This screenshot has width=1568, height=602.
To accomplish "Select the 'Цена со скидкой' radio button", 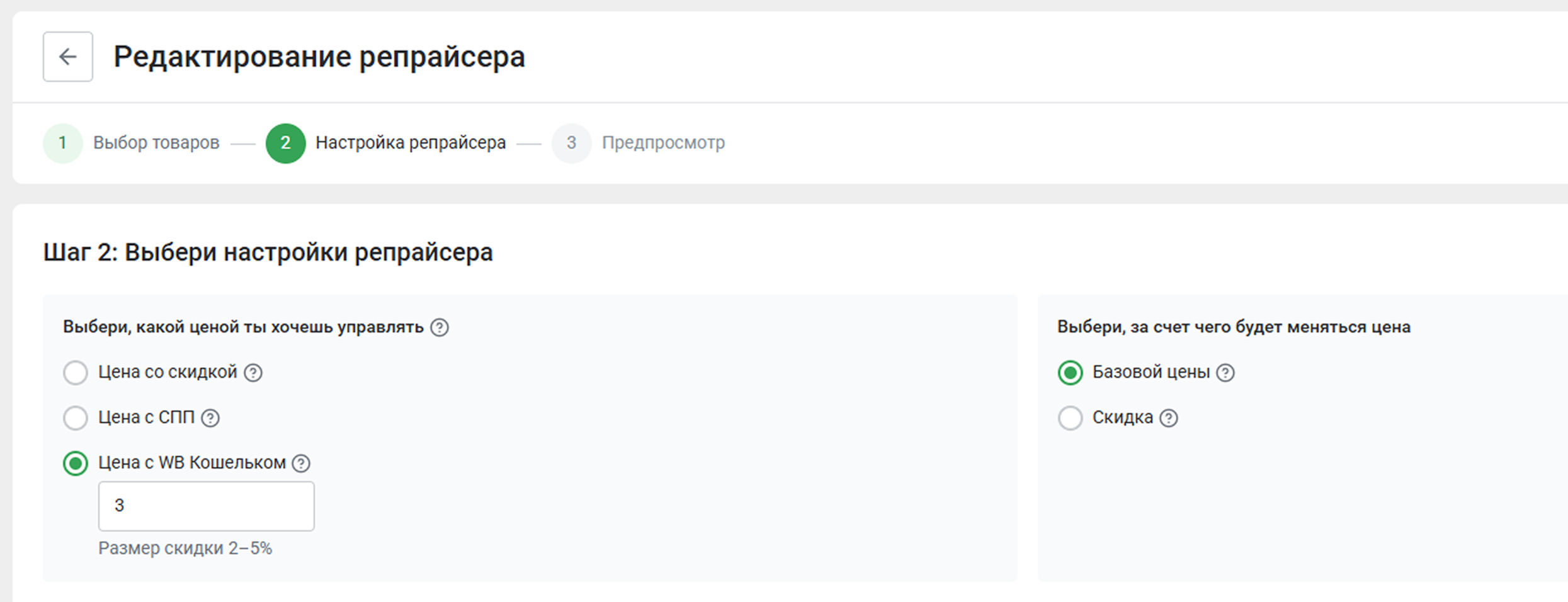I will click(x=76, y=373).
